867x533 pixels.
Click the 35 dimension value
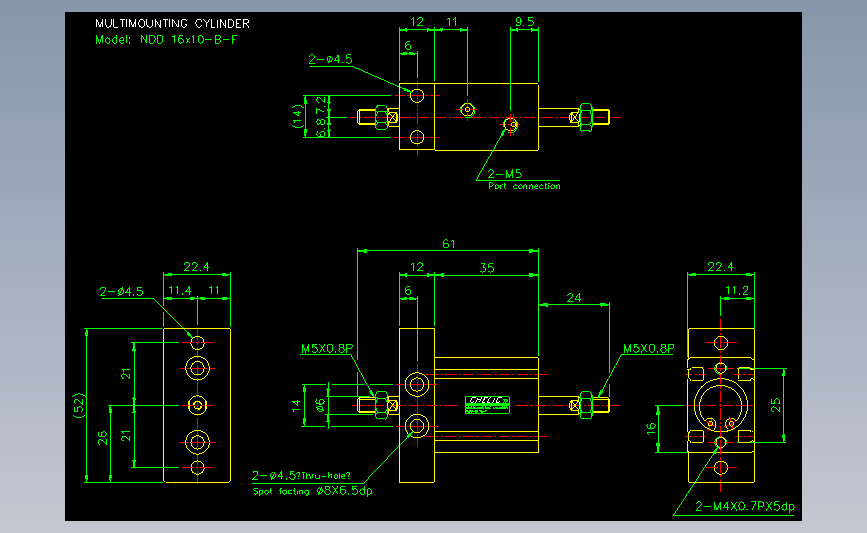(487, 268)
